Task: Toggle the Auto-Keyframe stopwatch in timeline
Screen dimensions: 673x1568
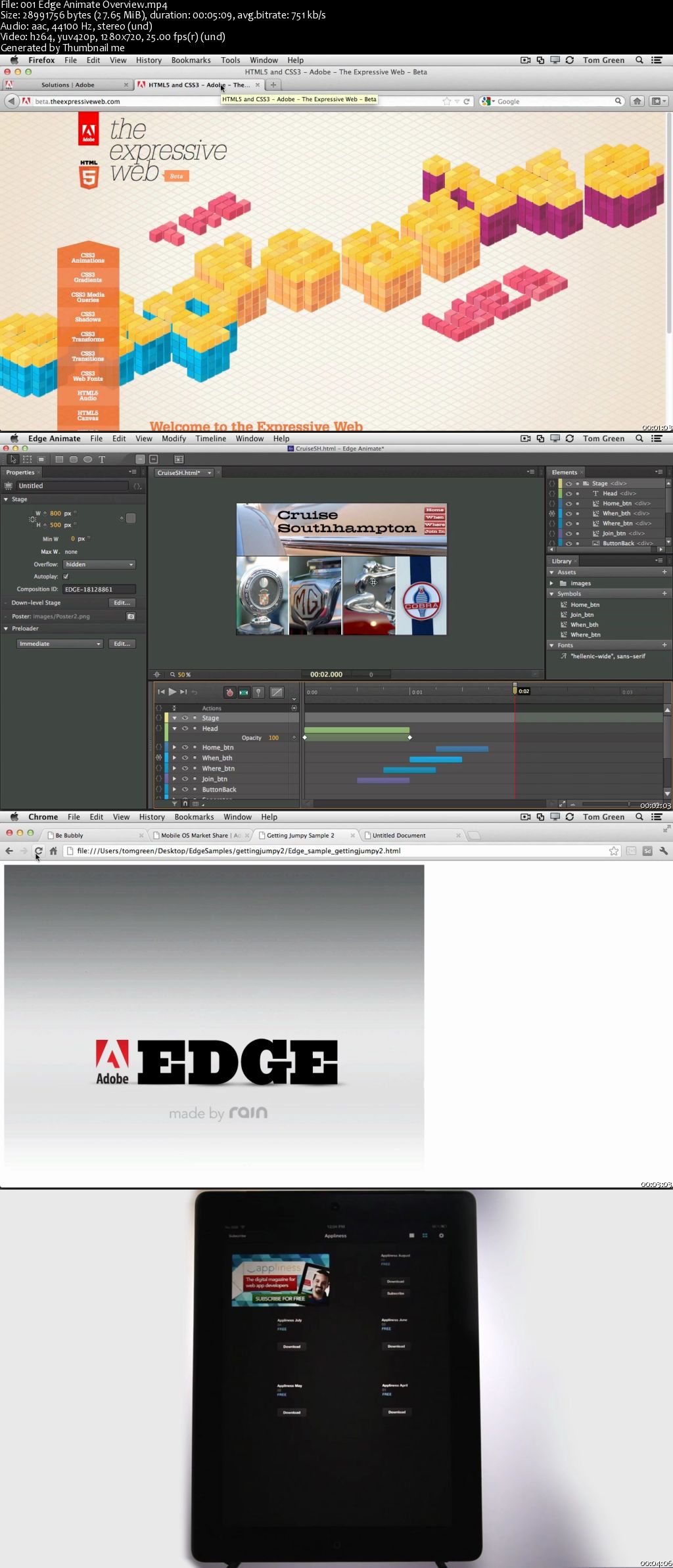Action: tap(229, 692)
